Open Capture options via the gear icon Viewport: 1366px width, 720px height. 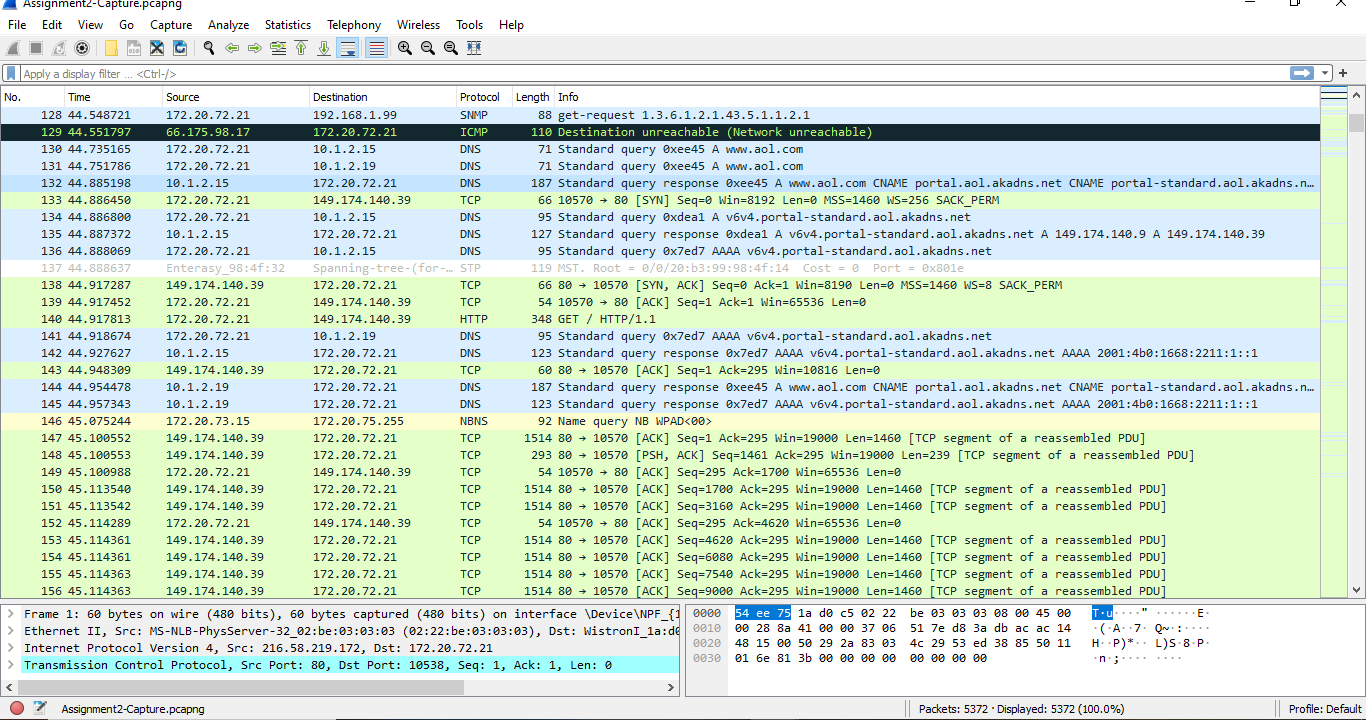point(83,47)
